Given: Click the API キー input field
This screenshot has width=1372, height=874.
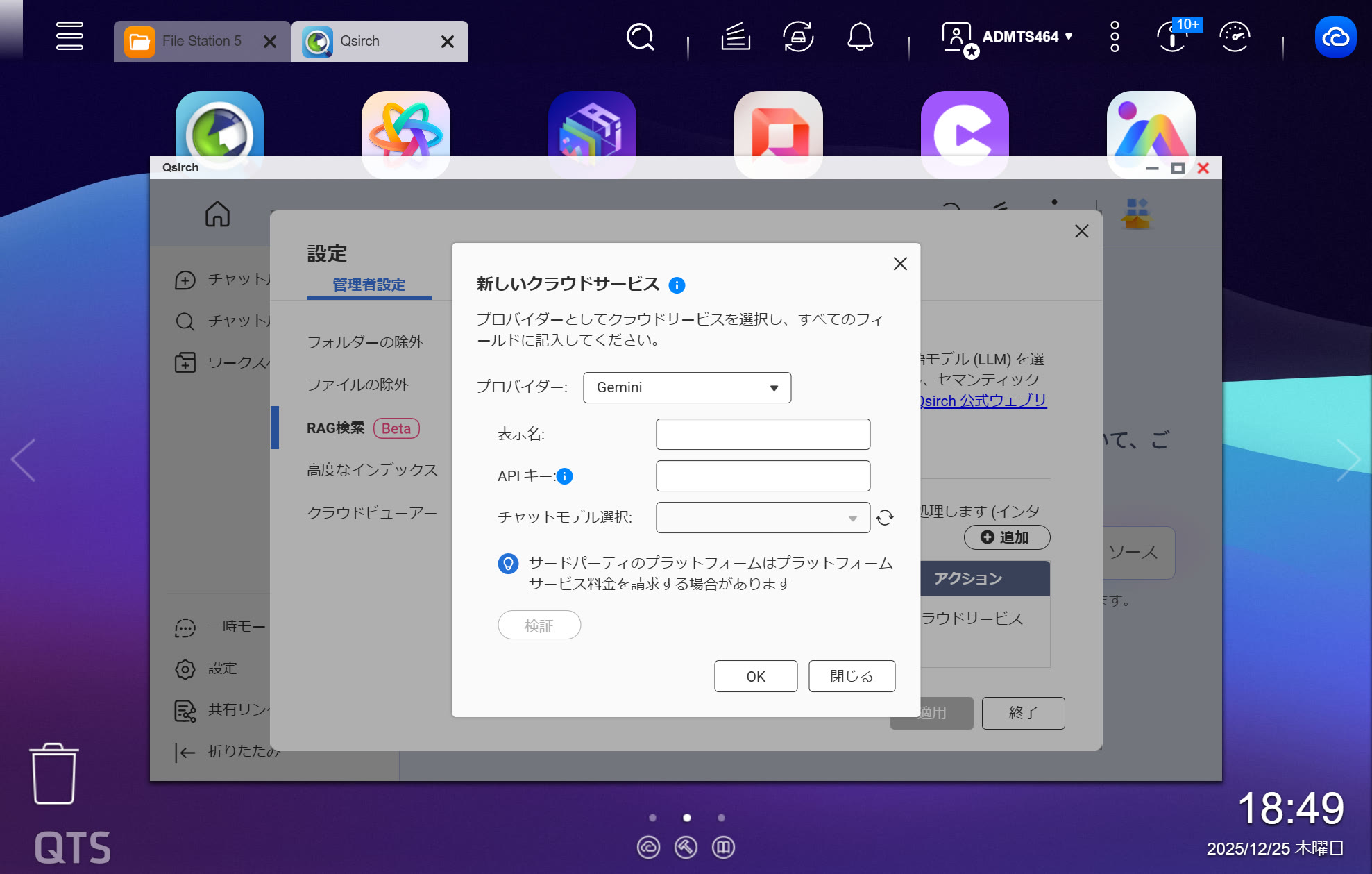Looking at the screenshot, I should [x=762, y=476].
